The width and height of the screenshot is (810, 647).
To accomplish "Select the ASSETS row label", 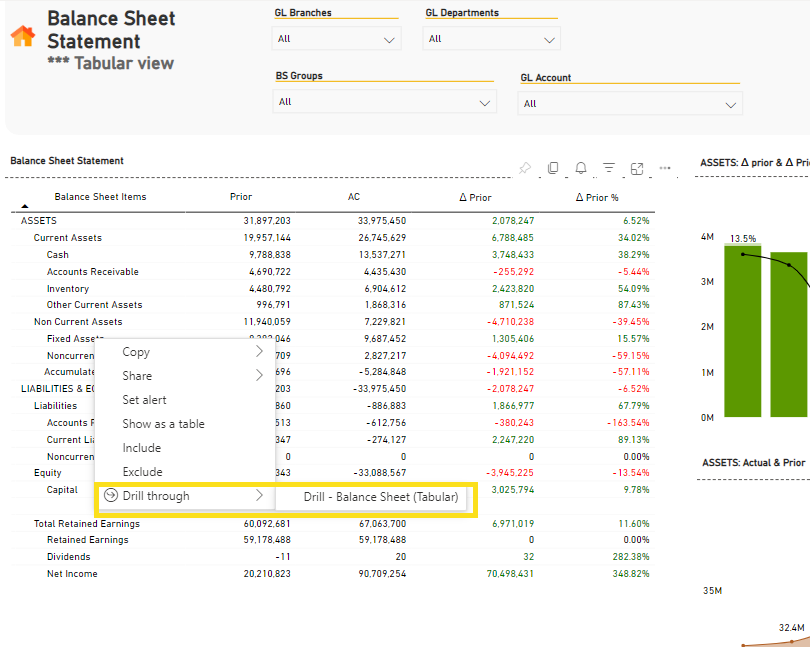I will pos(39,221).
